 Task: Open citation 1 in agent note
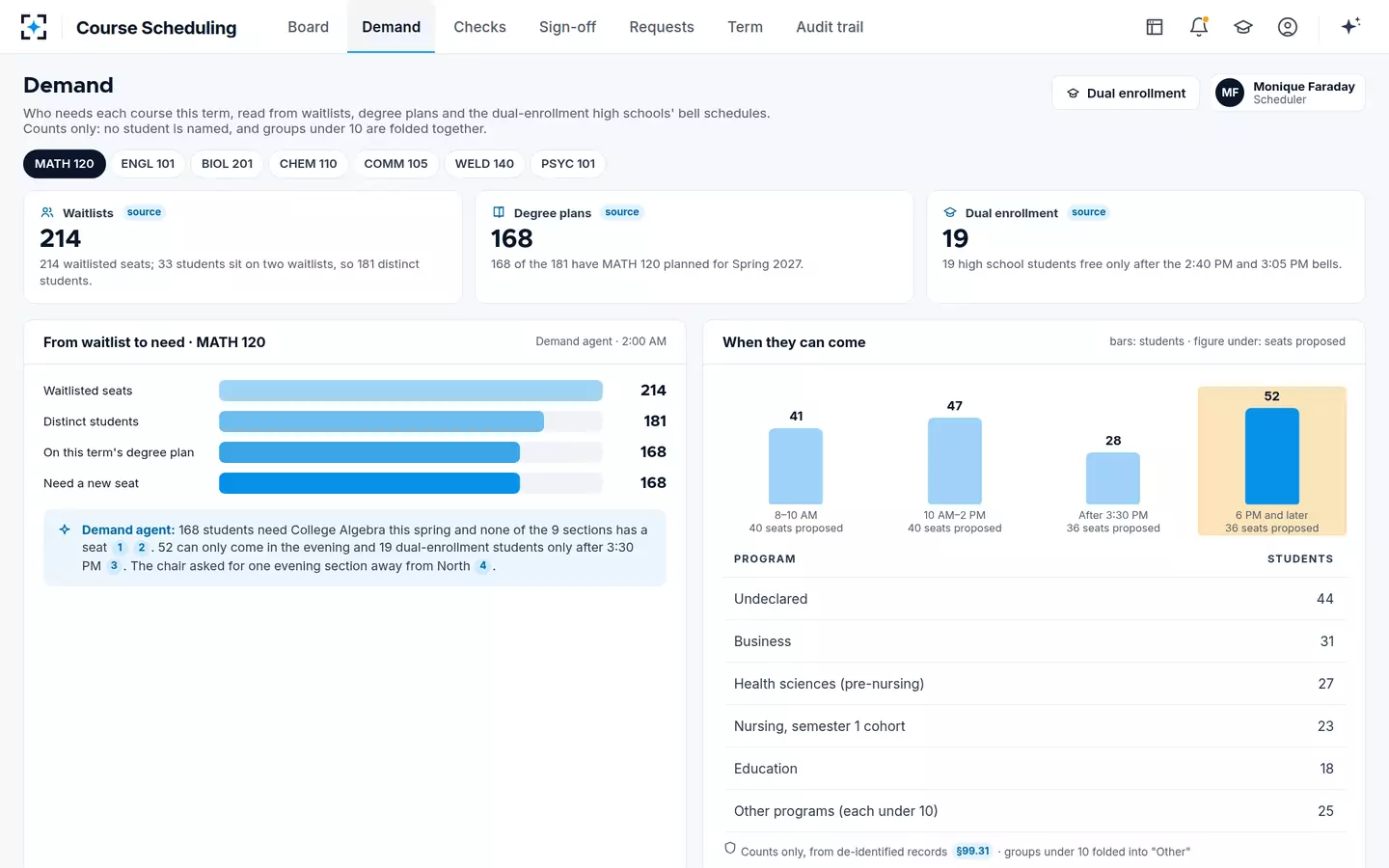121,548
